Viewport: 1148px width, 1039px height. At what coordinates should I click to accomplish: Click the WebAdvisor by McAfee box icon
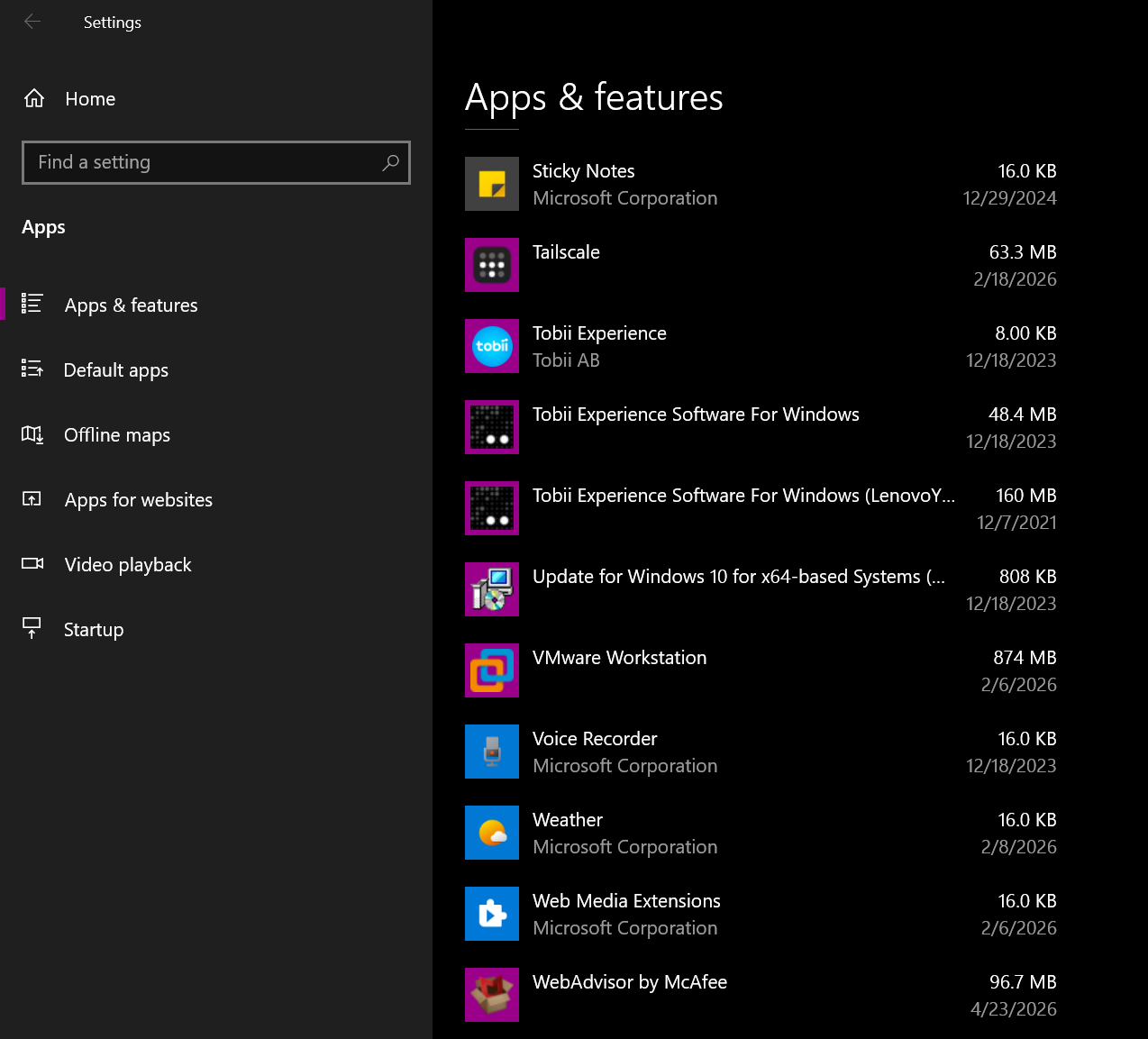pyautogui.click(x=491, y=995)
